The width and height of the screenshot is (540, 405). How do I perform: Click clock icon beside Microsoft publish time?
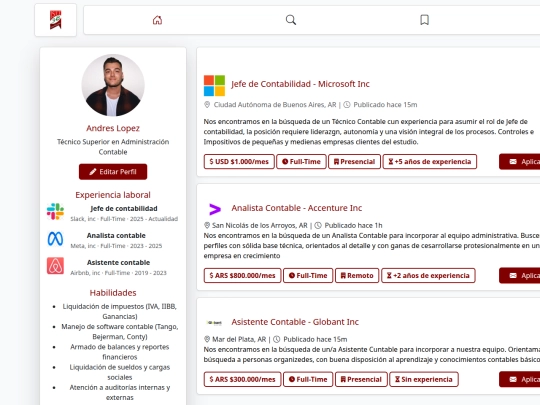347,105
